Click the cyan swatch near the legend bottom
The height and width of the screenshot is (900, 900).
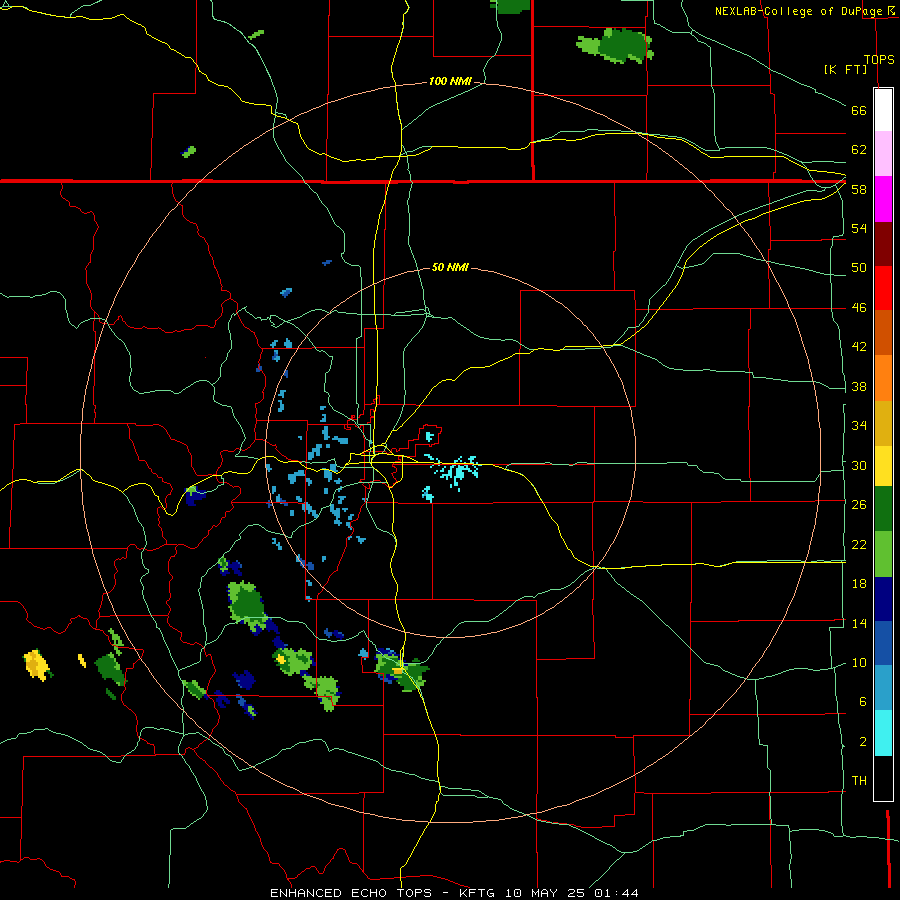(x=883, y=733)
